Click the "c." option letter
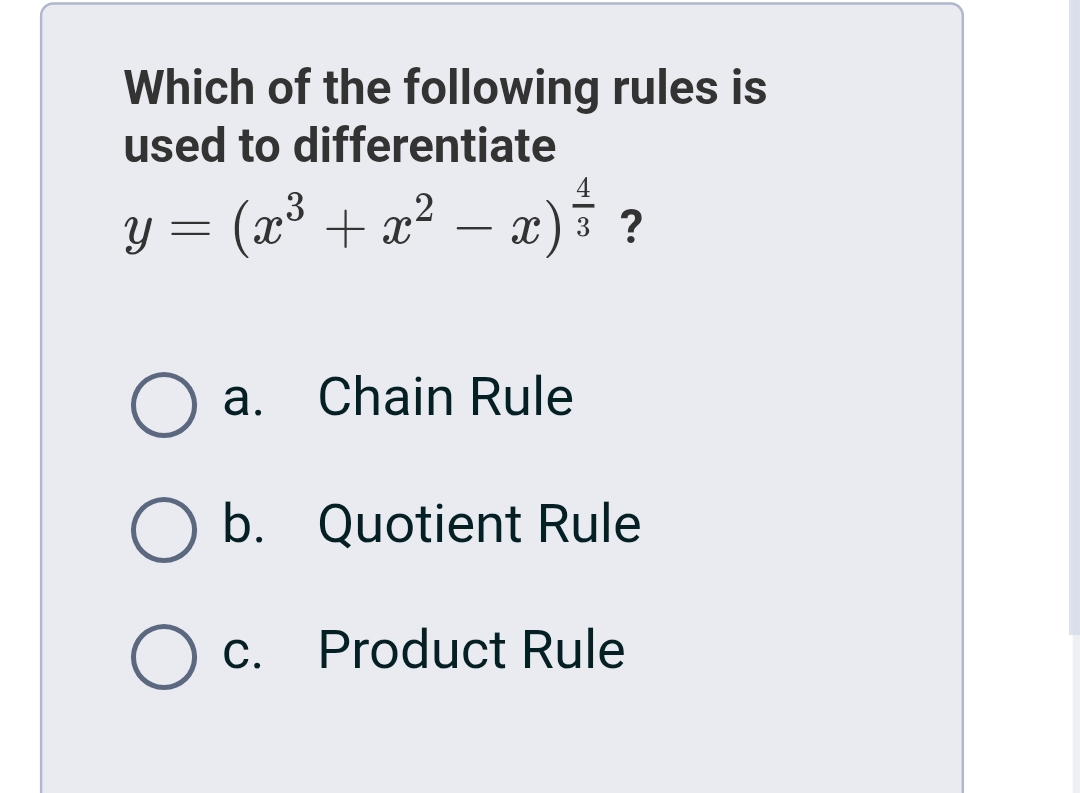This screenshot has width=1080, height=793. coord(243,649)
